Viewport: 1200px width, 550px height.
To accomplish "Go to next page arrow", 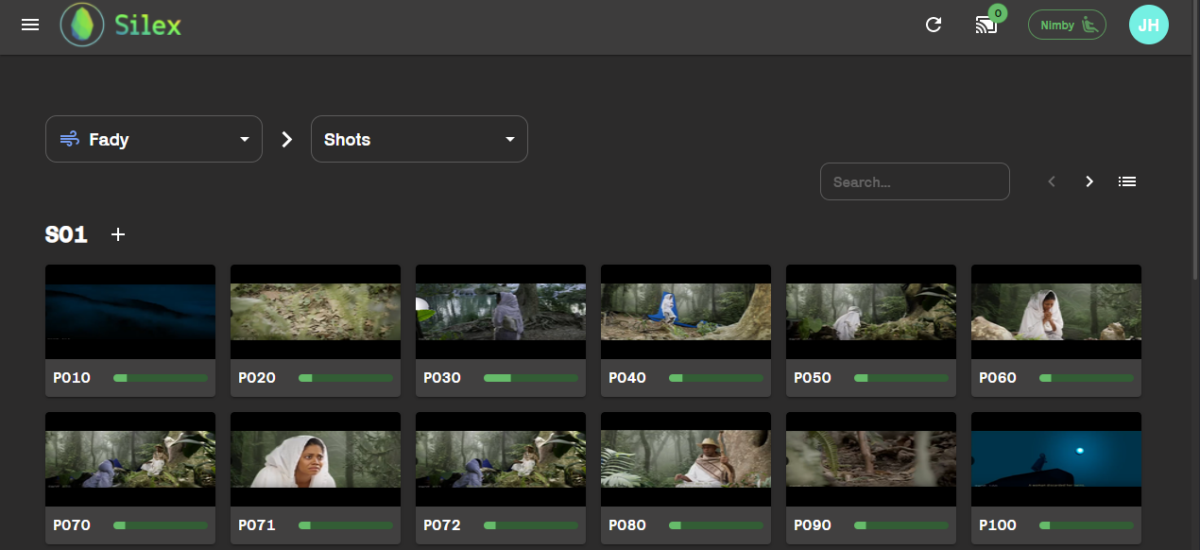I will pyautogui.click(x=1089, y=182).
